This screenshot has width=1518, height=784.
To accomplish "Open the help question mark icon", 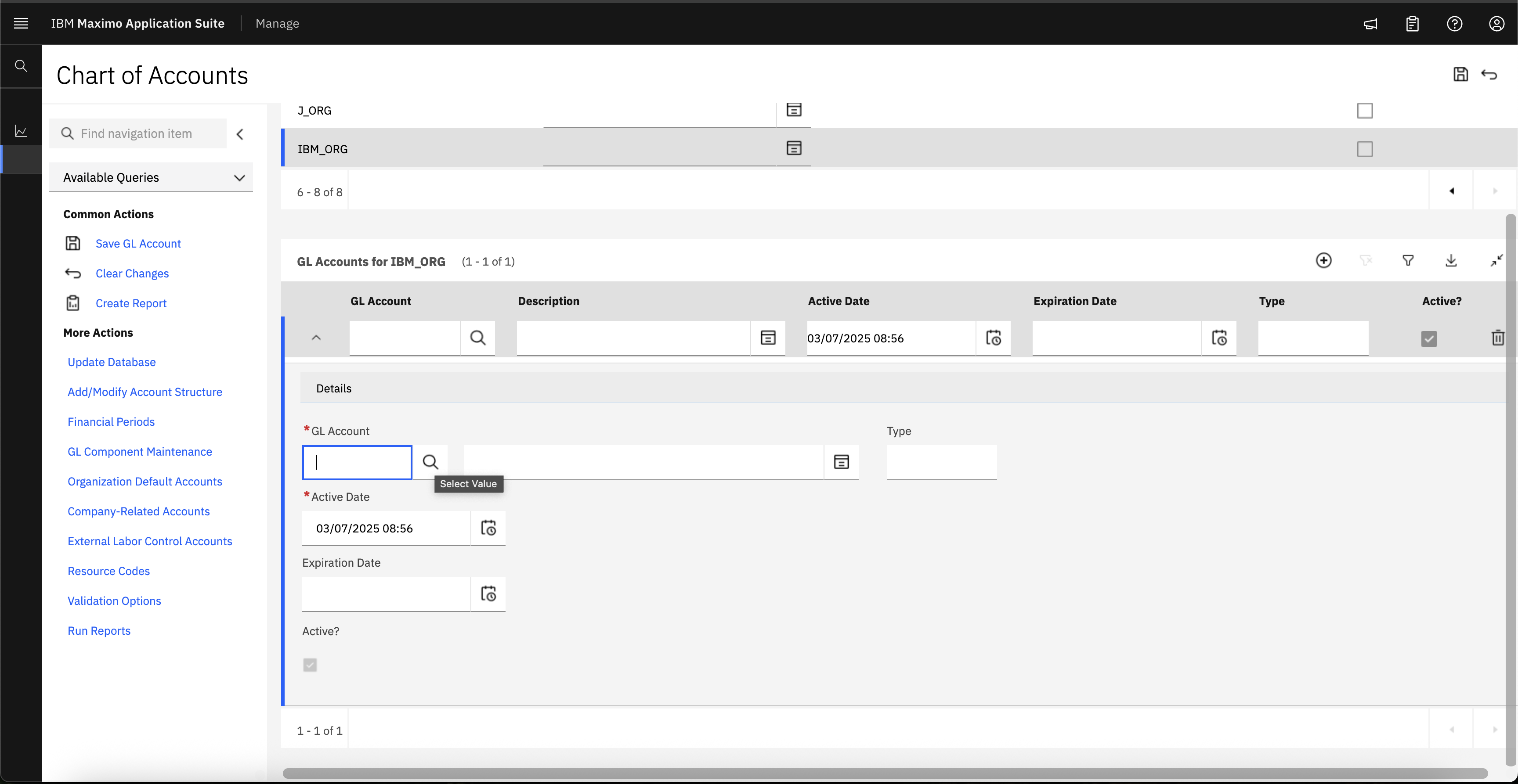I will (x=1454, y=24).
